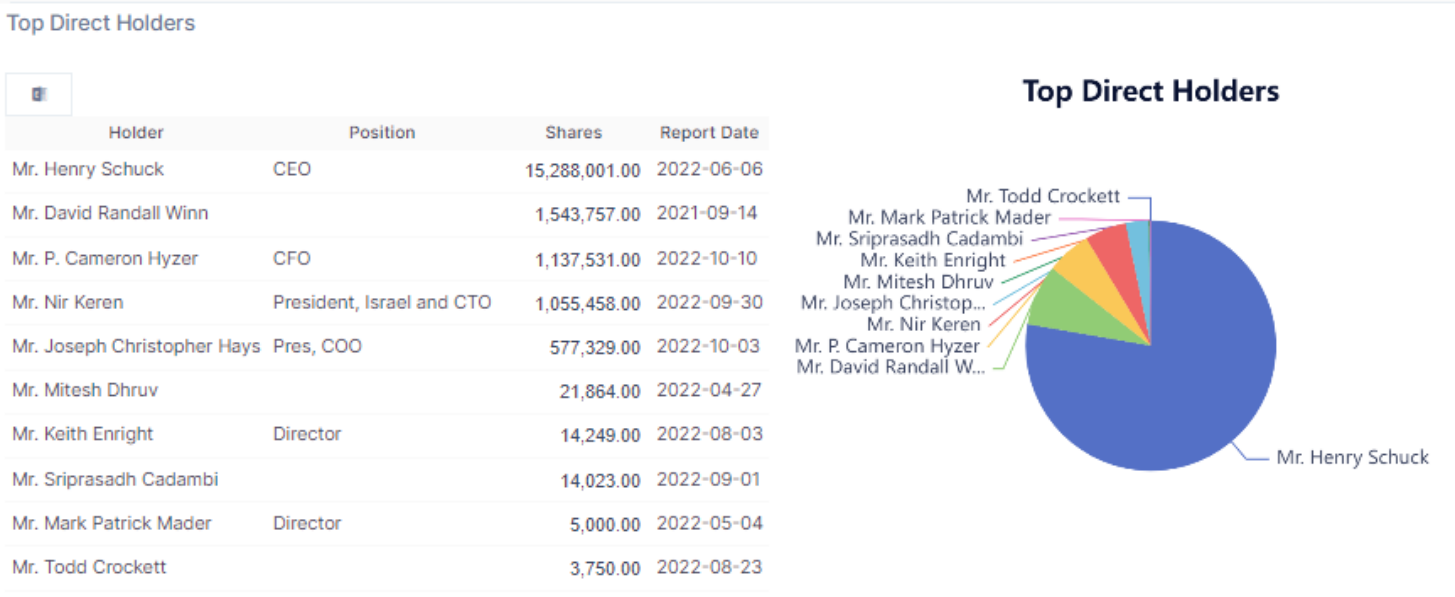Click the 2022-10-10 report date cell

(x=707, y=258)
